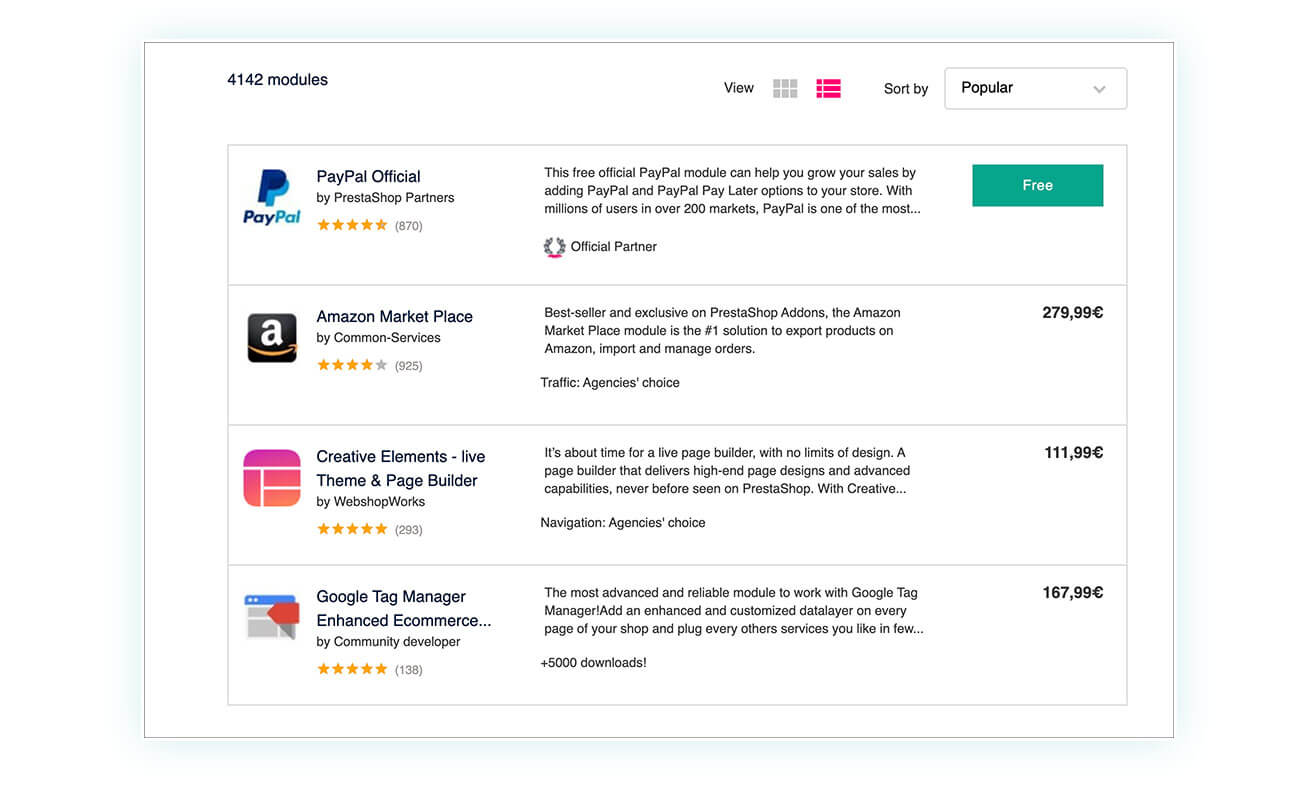1300x795 pixels.
Task: Get the free PayPal module
Action: point(1037,185)
